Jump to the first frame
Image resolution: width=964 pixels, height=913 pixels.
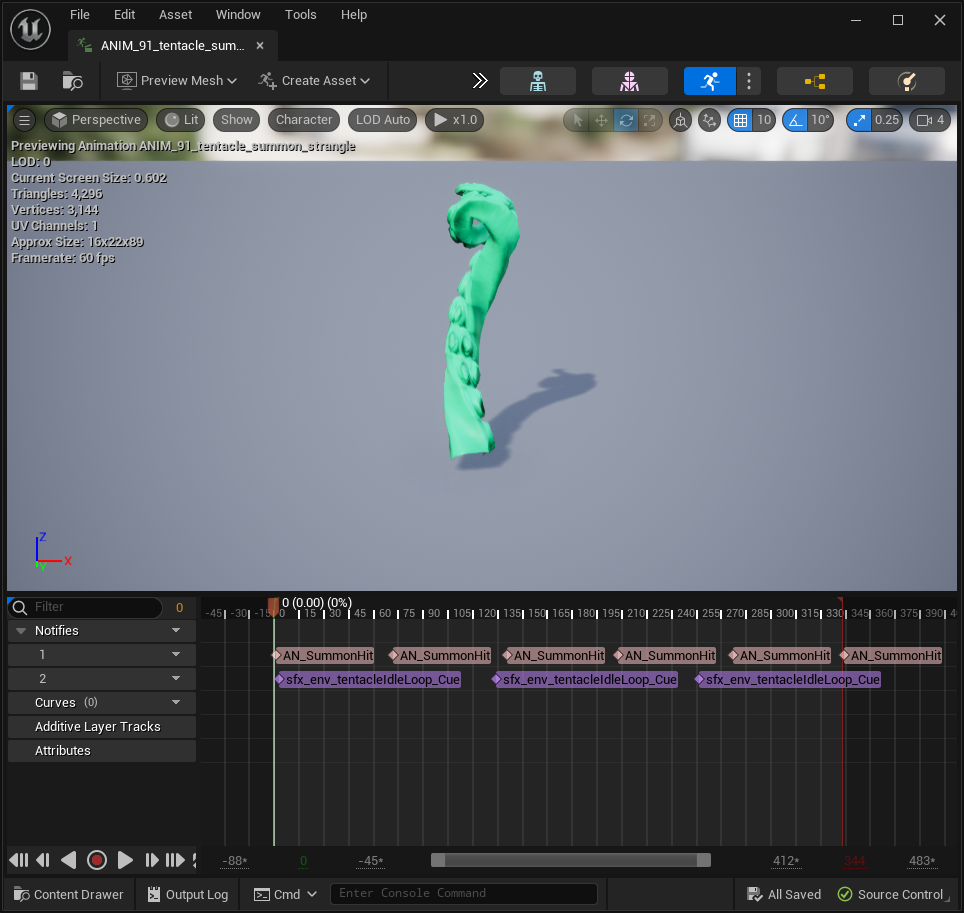[19, 860]
